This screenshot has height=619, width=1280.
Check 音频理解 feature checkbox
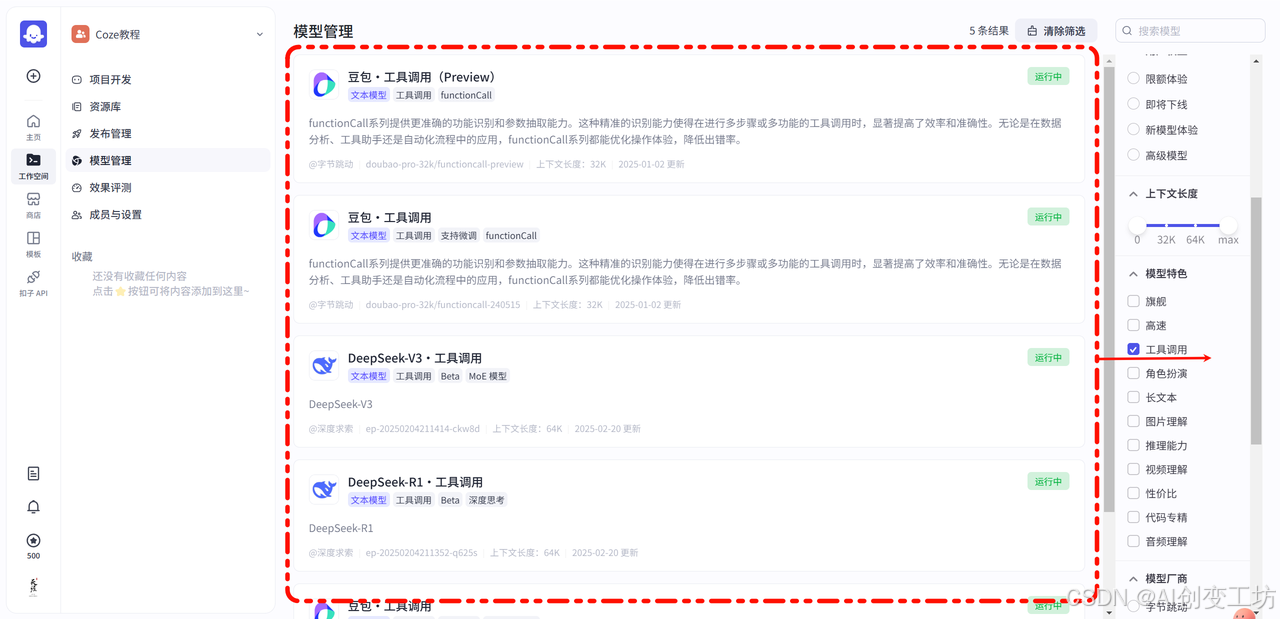(1133, 541)
